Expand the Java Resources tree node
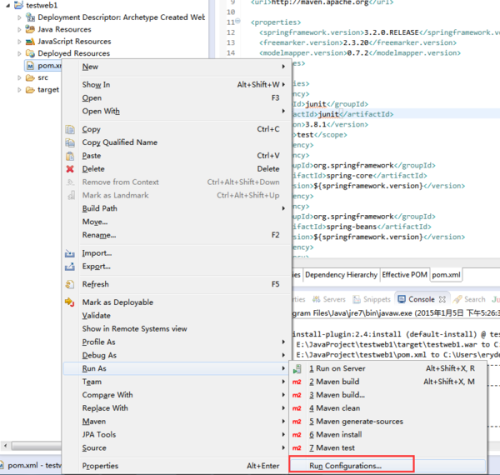This screenshot has height=475, width=500. tap(19, 30)
